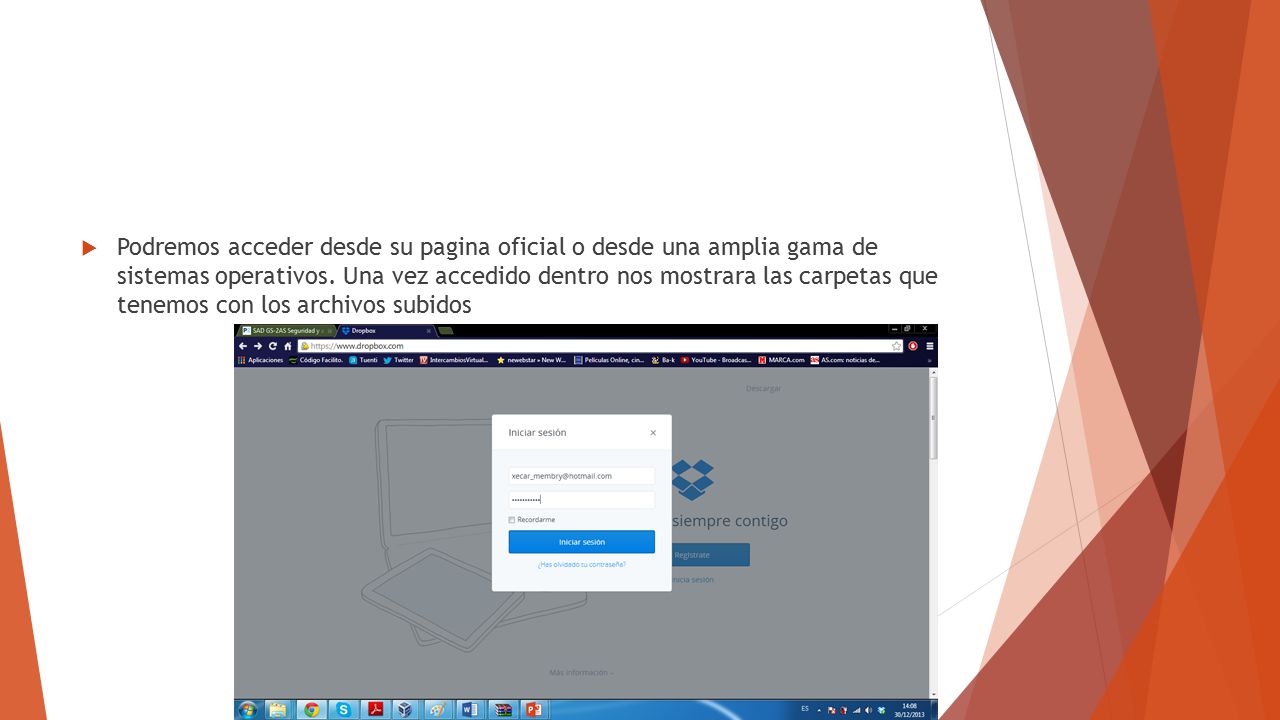Open Skype from the taskbar
The image size is (1280, 720).
(344, 709)
